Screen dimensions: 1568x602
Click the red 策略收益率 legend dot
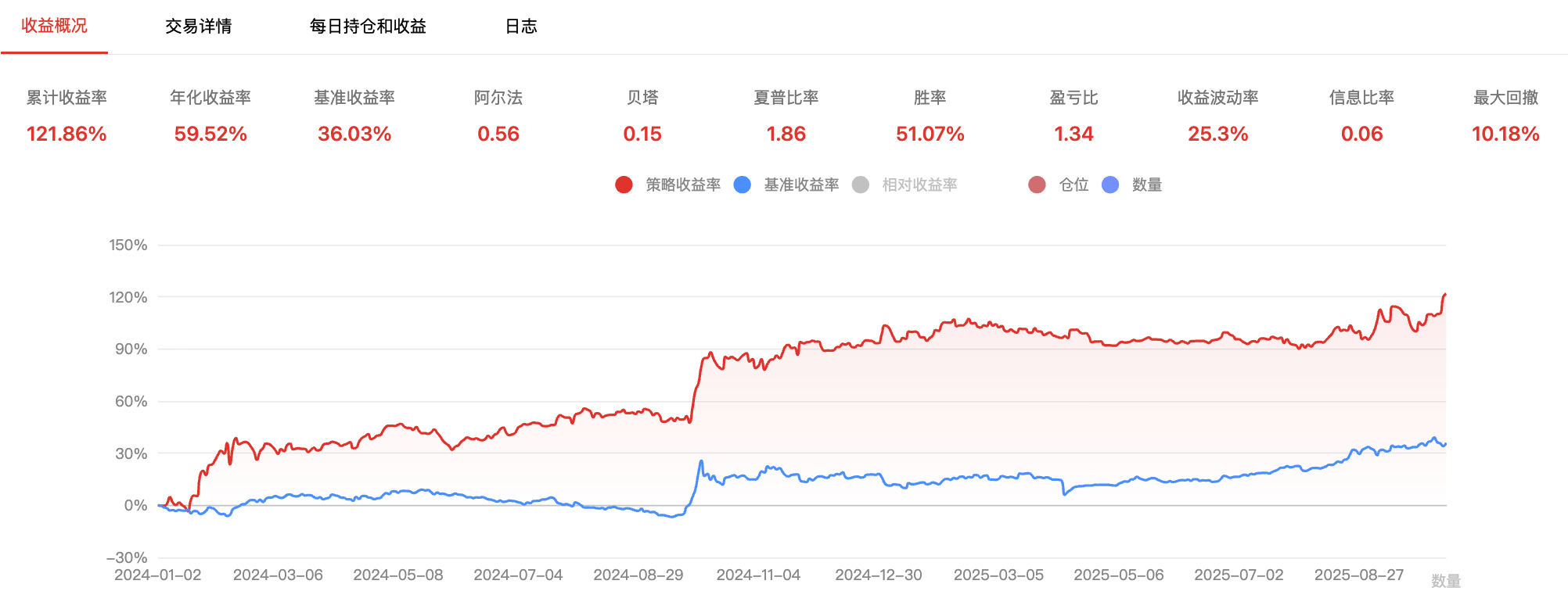624,185
